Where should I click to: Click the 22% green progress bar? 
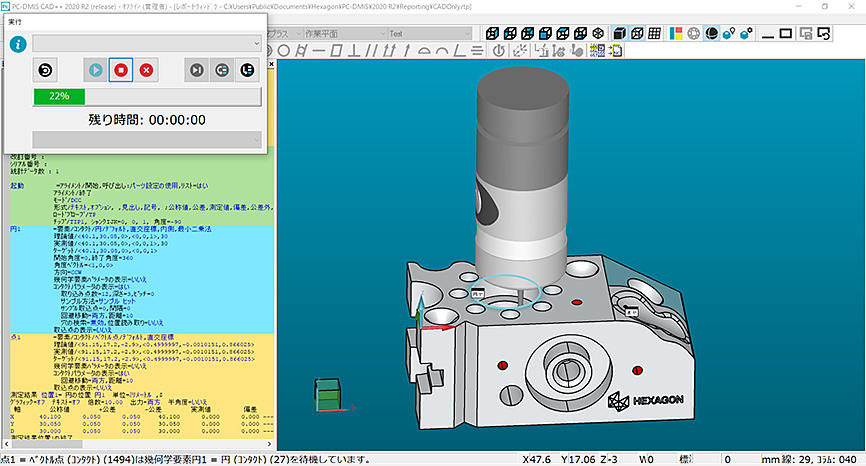[x=59, y=96]
